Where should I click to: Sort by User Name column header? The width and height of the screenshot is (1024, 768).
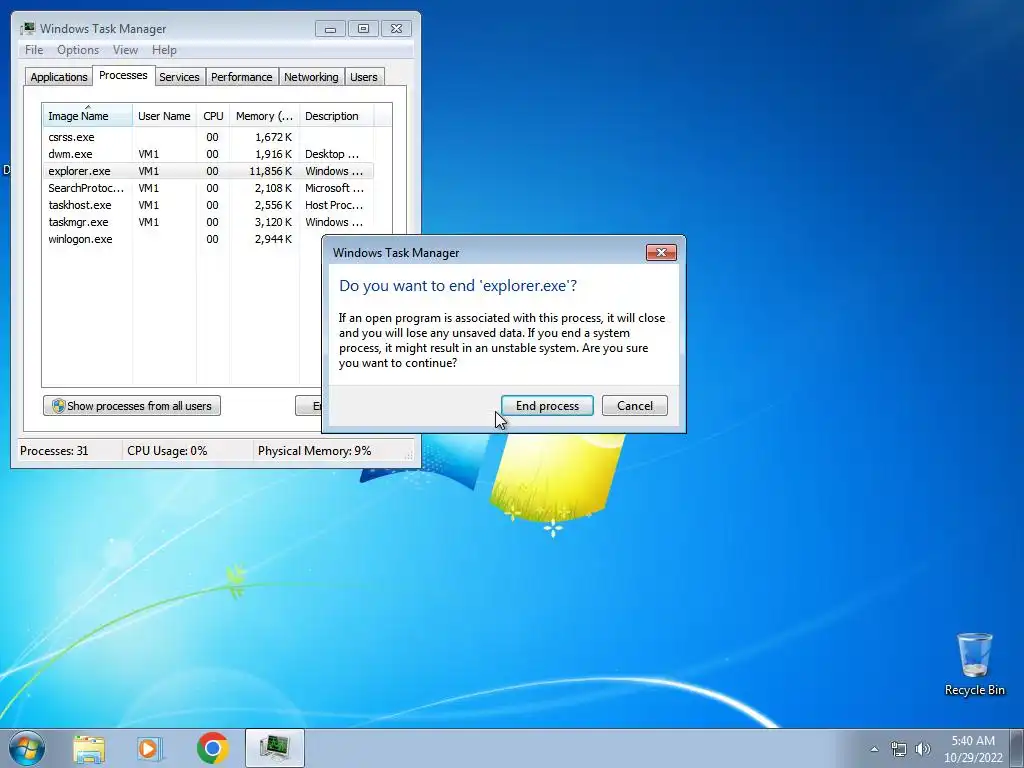164,116
